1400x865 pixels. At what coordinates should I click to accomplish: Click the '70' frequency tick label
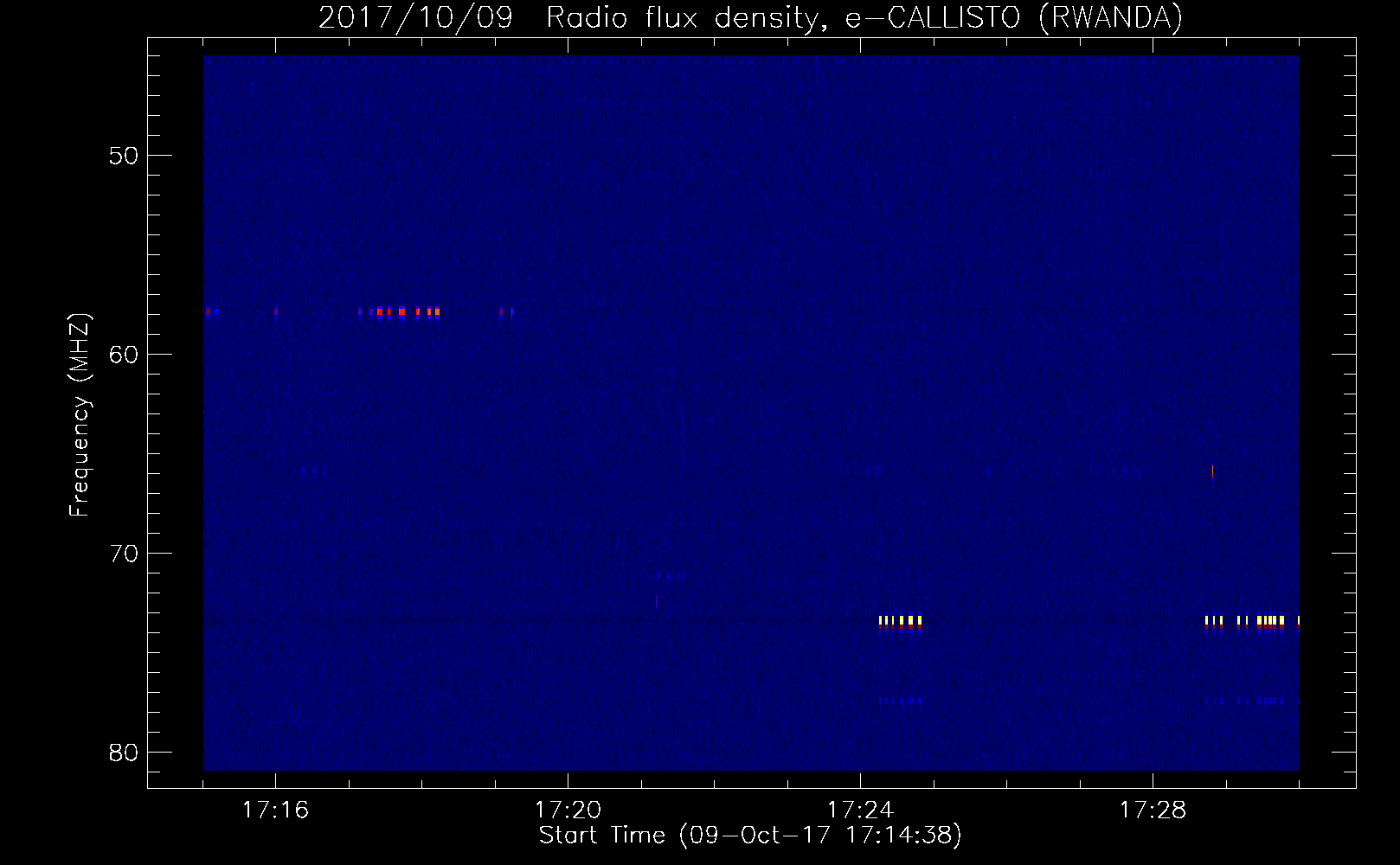click(x=124, y=554)
